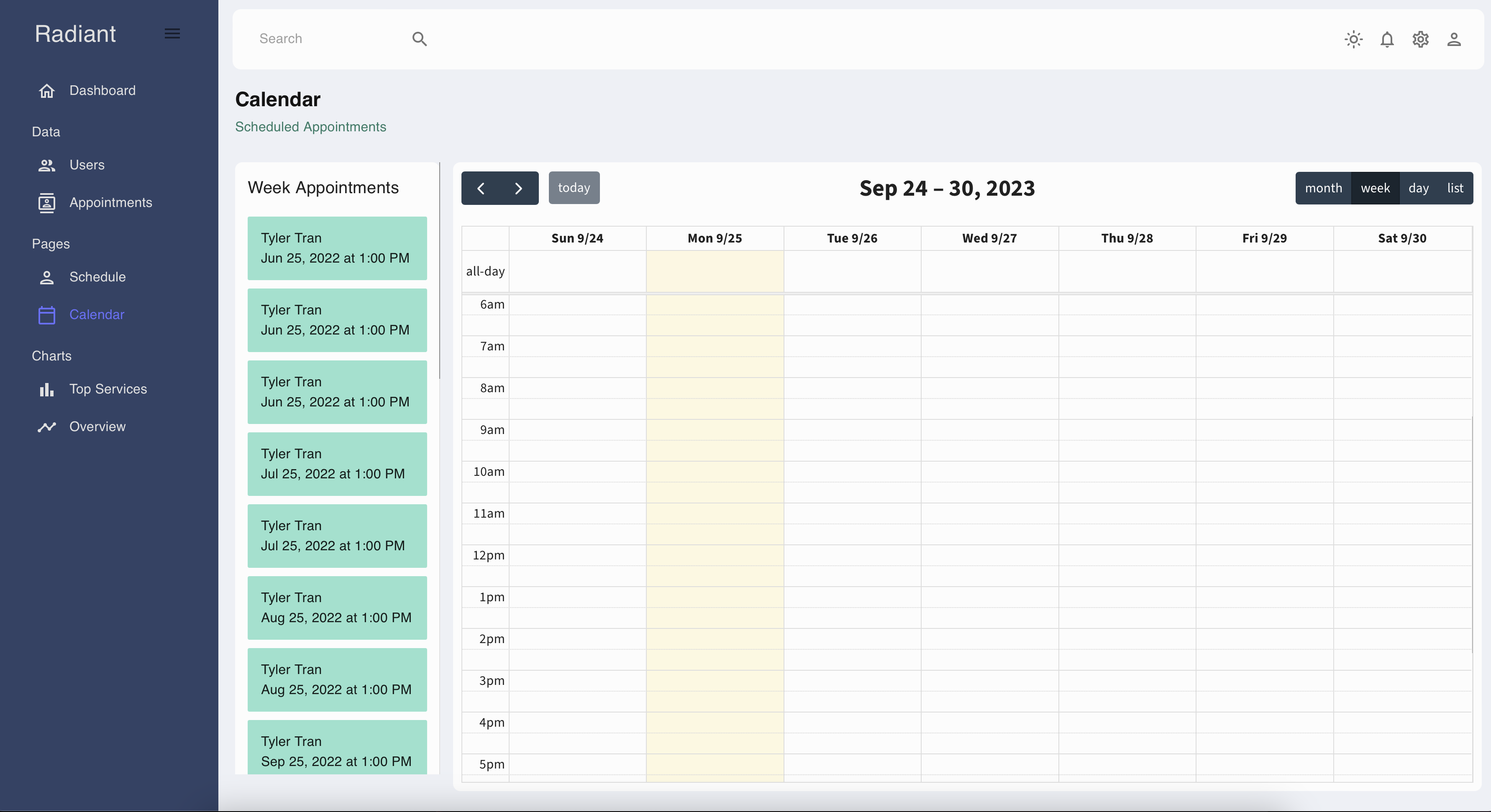Switch calendar to day view
The width and height of the screenshot is (1491, 812).
pyautogui.click(x=1418, y=188)
